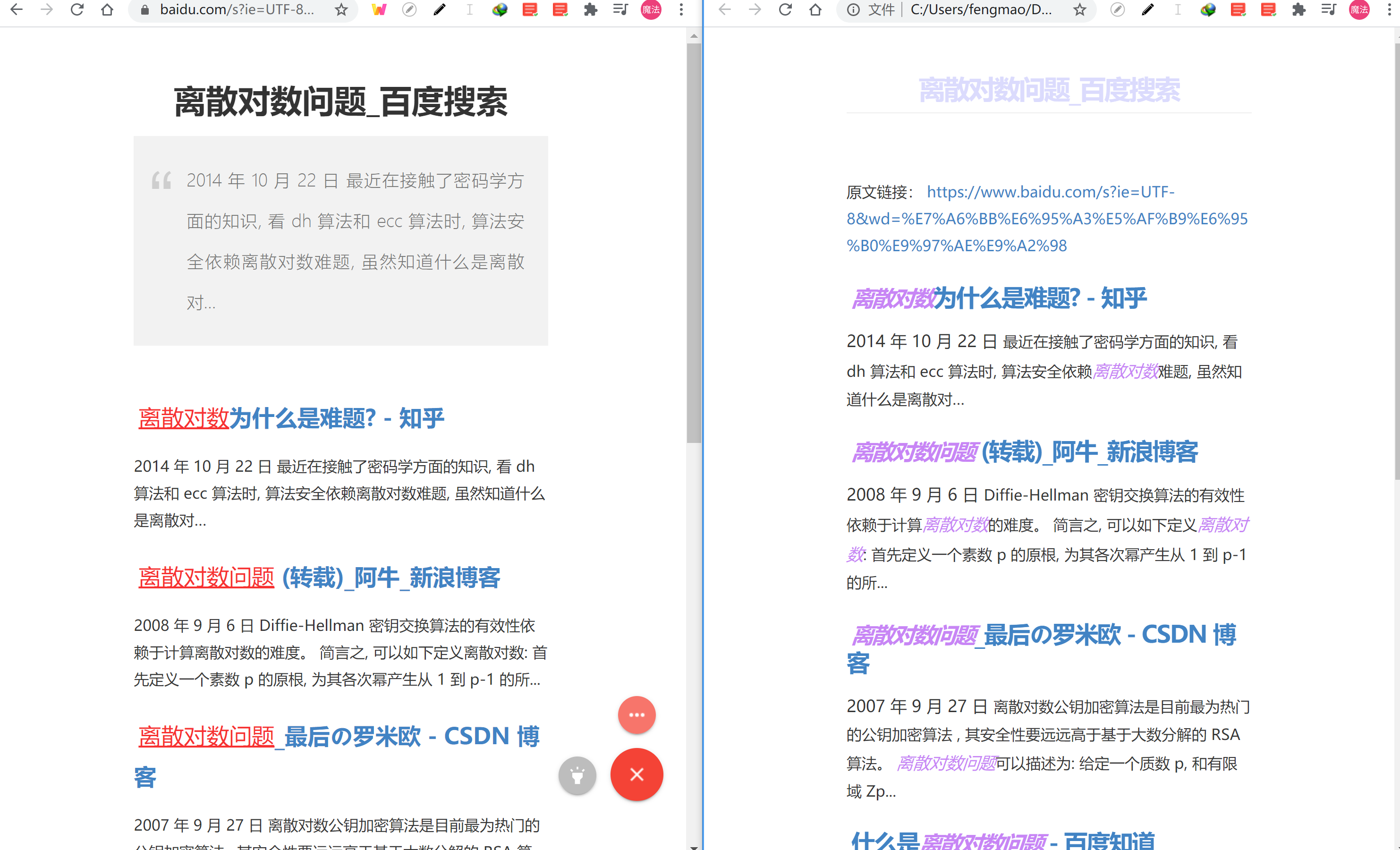Click Home button in left window
Image resolution: width=1400 pixels, height=850 pixels.
pos(107,9)
